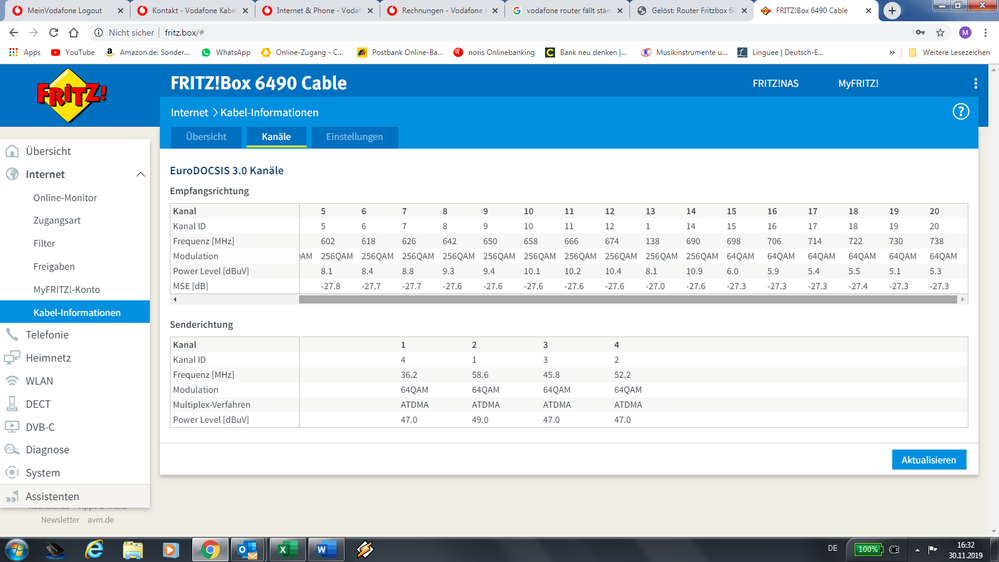
Task: Open the help question mark icon
Action: (x=960, y=112)
